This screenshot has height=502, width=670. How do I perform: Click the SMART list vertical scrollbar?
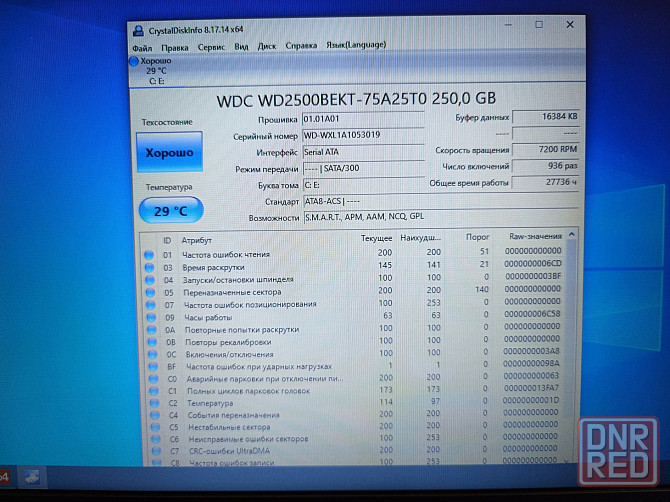(570, 329)
